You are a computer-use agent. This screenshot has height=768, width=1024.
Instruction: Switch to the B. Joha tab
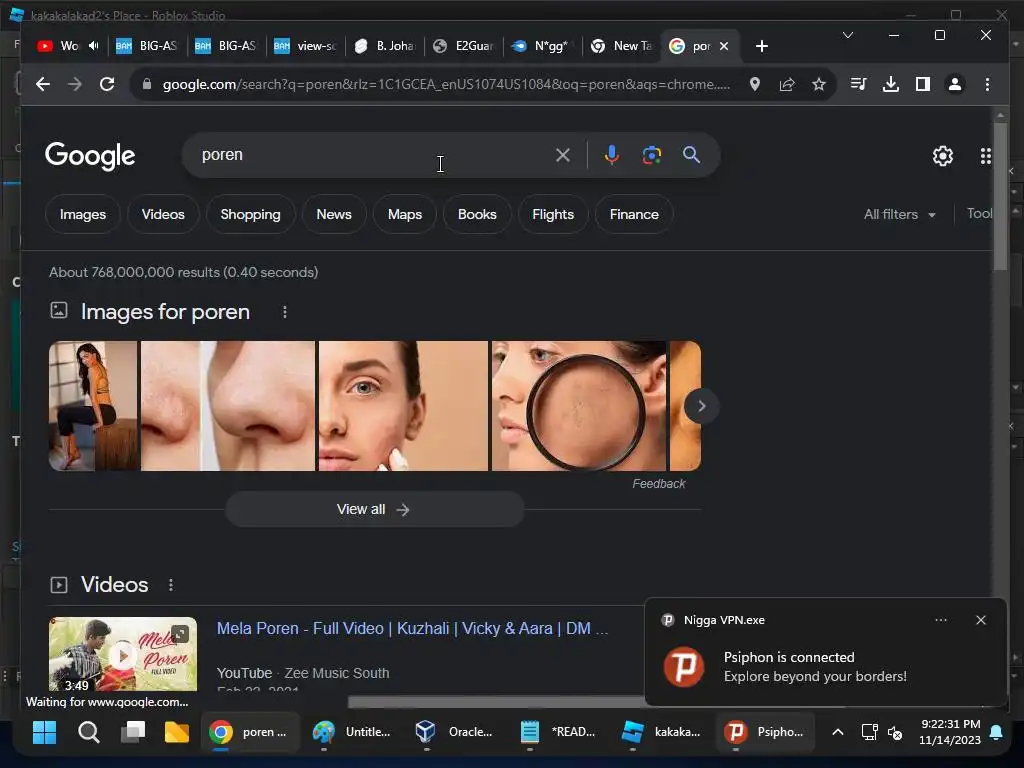point(385,46)
